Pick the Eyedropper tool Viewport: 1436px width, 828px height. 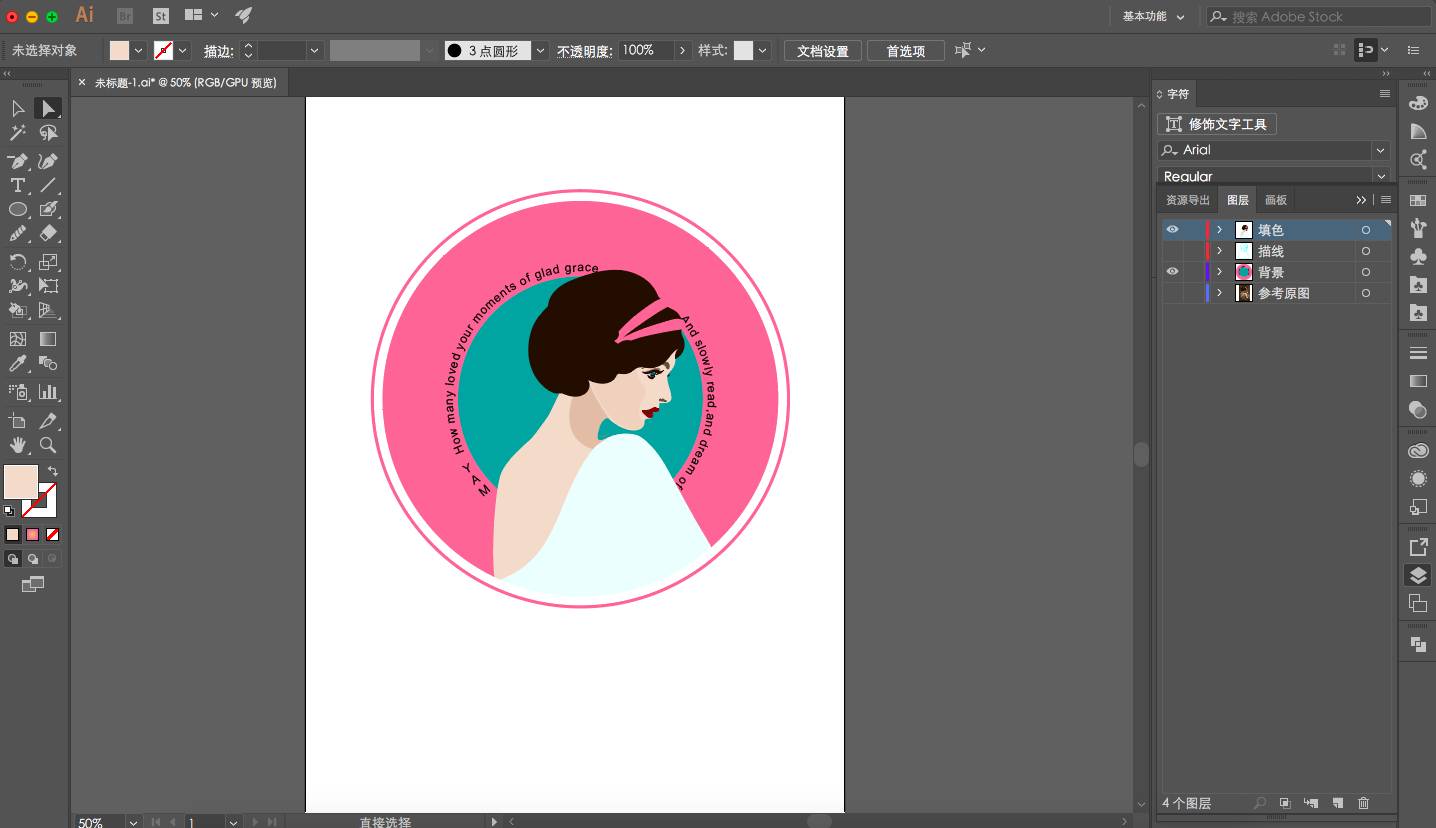17,364
